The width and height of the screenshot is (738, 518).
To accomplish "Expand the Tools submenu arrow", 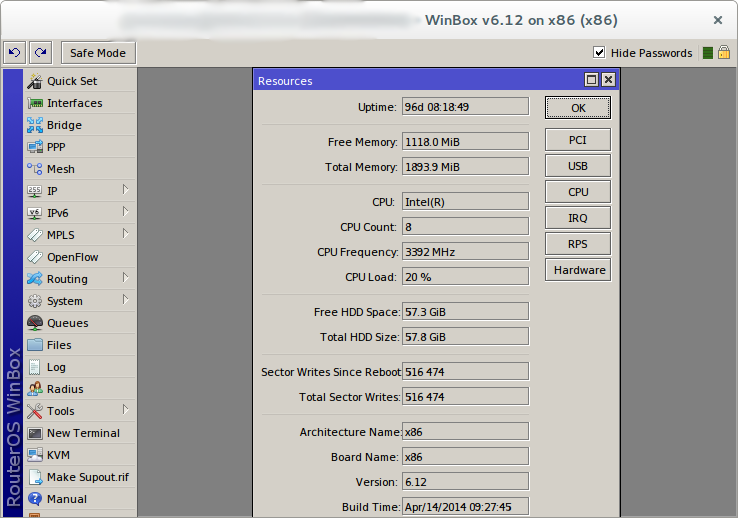I will pyautogui.click(x=125, y=410).
